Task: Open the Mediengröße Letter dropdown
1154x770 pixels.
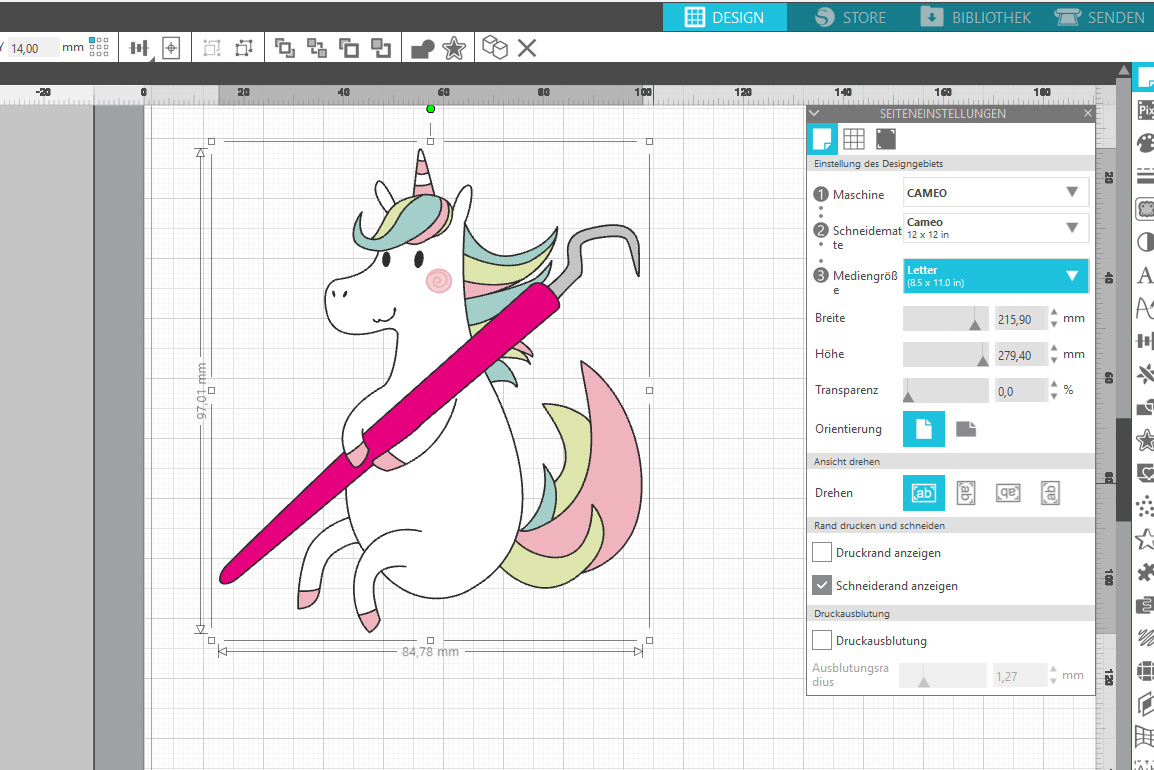Action: [995, 276]
